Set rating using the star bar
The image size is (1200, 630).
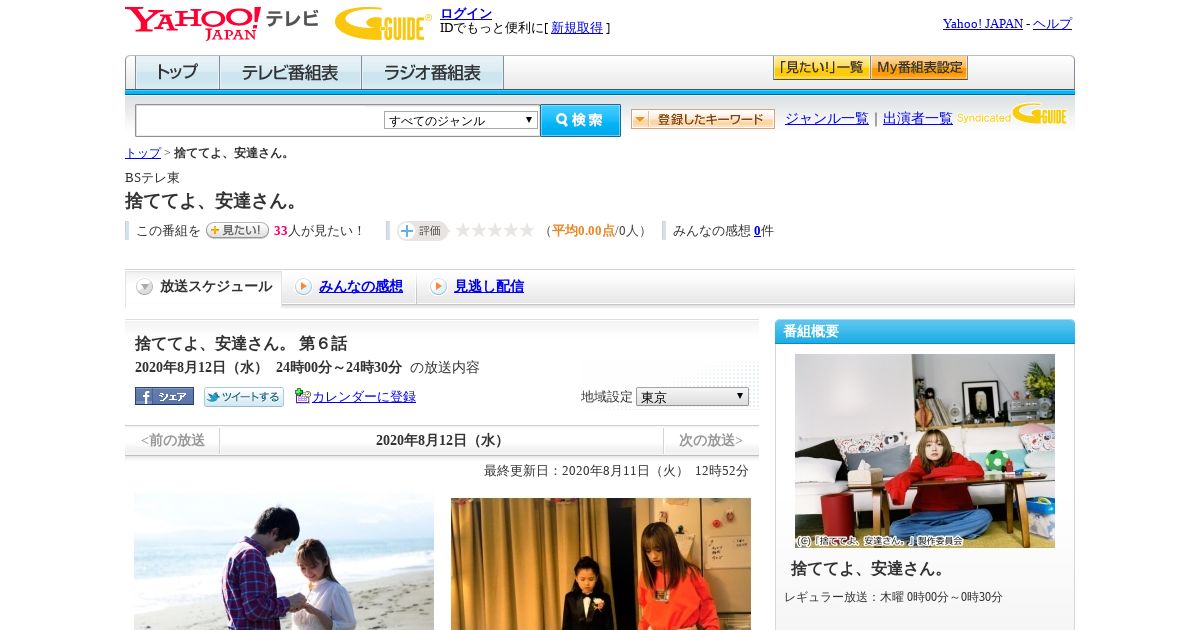494,230
